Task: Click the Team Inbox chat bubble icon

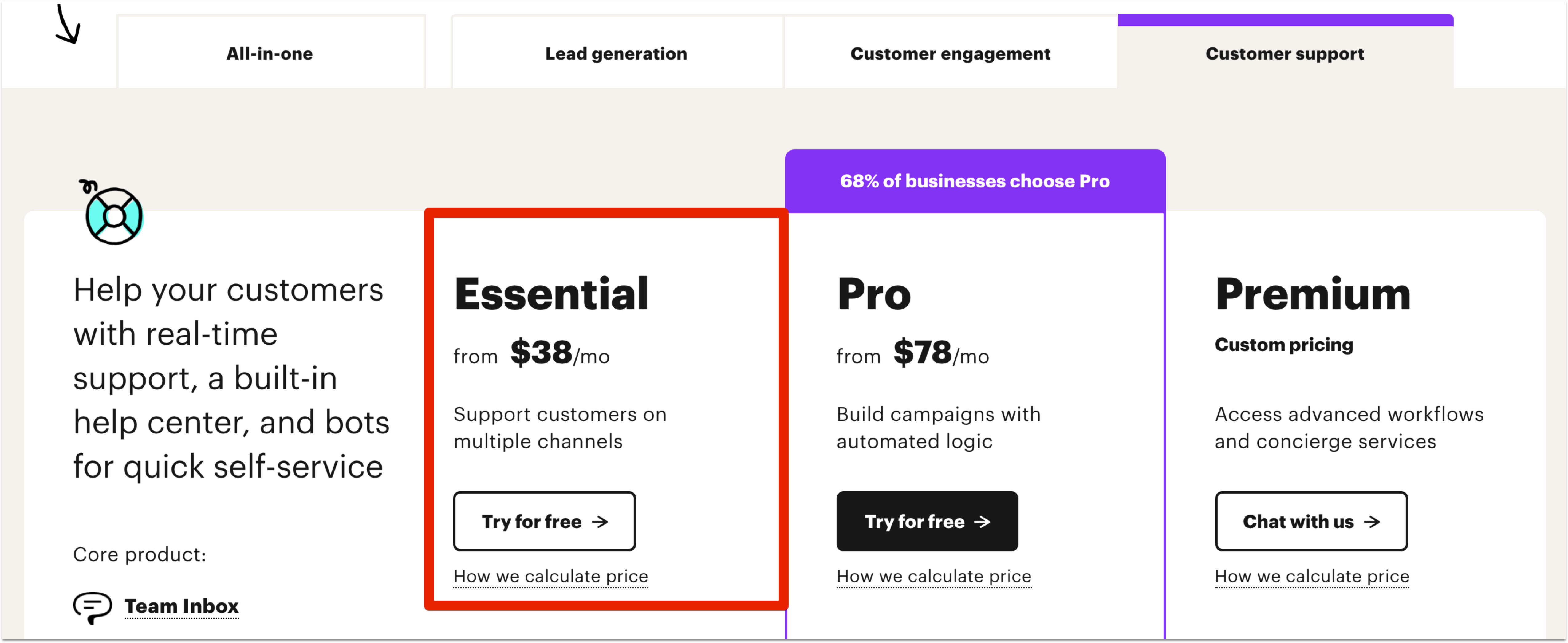Action: [93, 607]
